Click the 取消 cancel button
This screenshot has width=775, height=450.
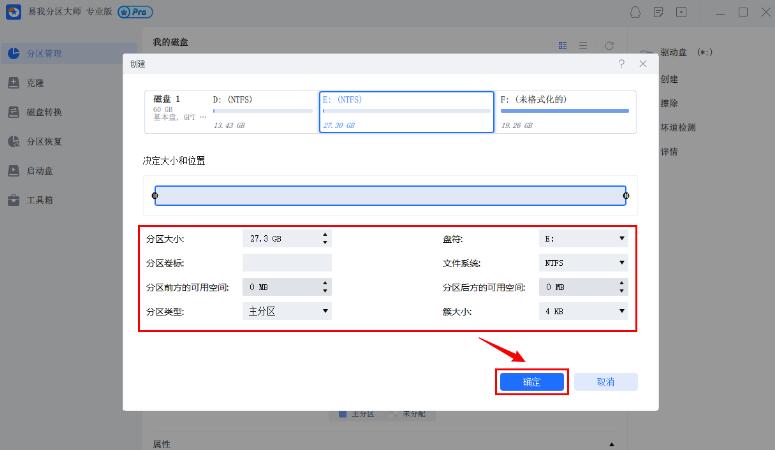pyautogui.click(x=605, y=382)
